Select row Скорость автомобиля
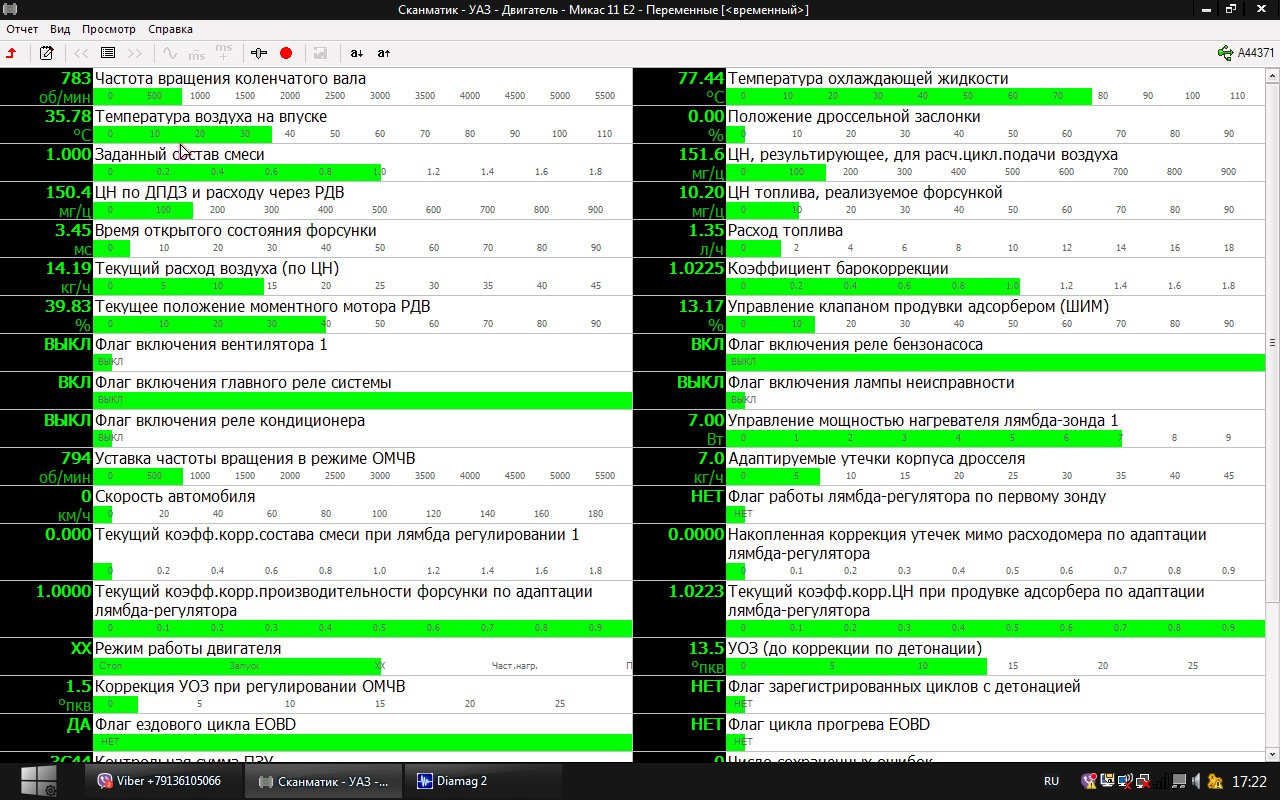The width and height of the screenshot is (1280, 800). pyautogui.click(x=316, y=505)
